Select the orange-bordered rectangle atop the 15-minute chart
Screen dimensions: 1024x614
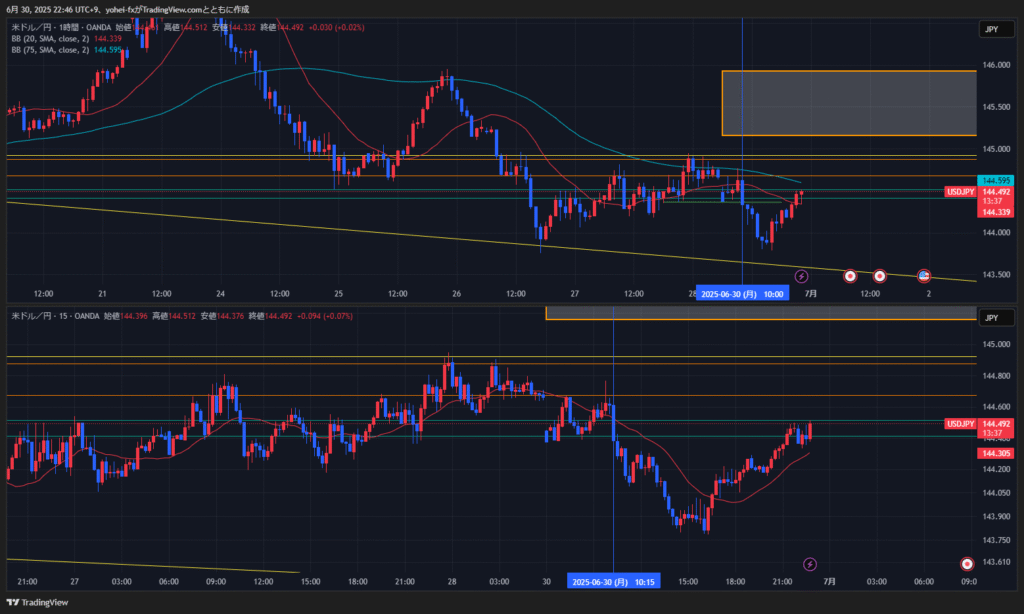pyautogui.click(x=761, y=313)
